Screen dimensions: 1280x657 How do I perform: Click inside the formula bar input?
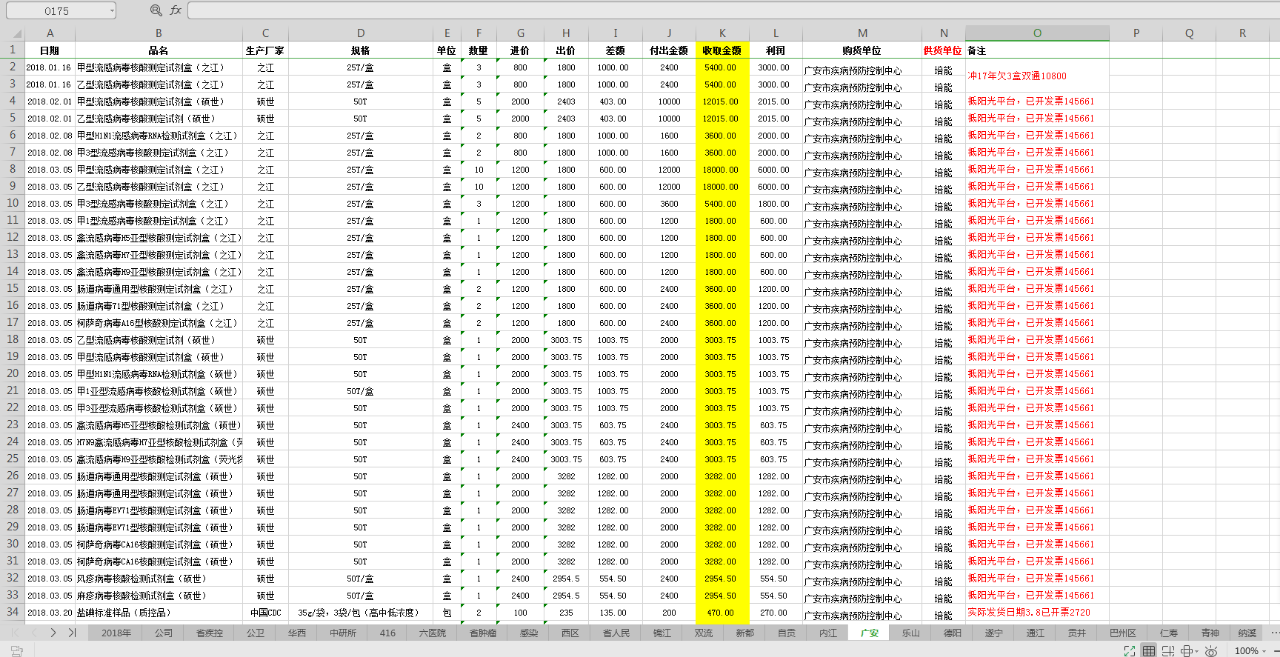(733, 10)
